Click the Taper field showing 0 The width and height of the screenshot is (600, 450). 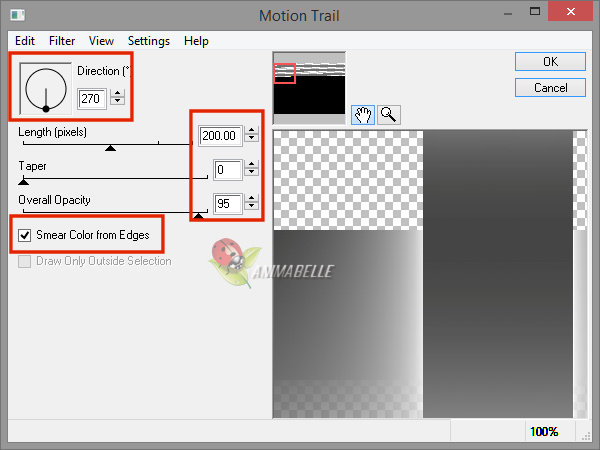[x=228, y=170]
